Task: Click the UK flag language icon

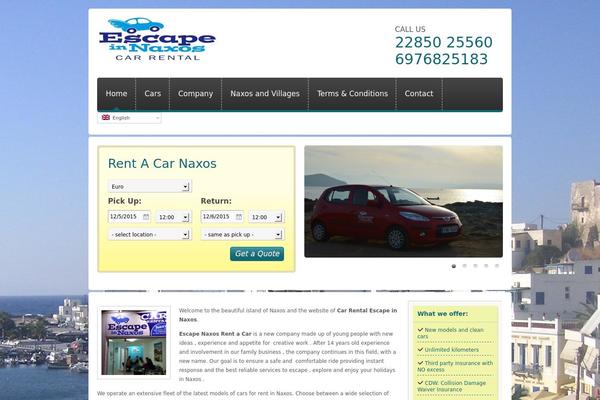Action: pos(106,118)
